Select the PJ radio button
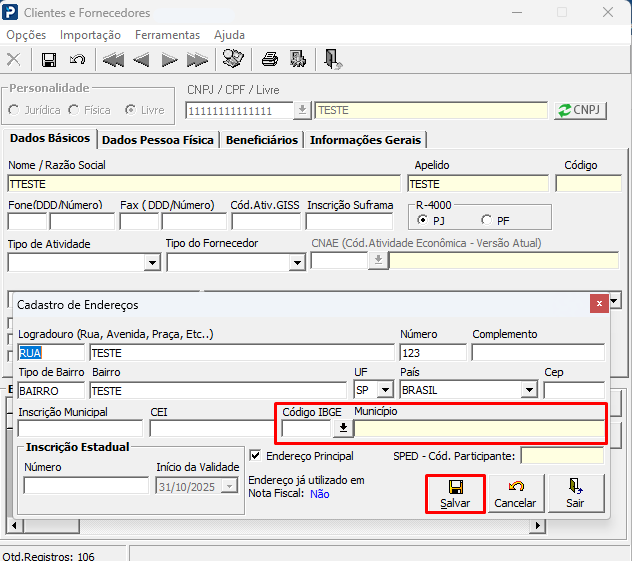Image resolution: width=632 pixels, height=561 pixels. tap(424, 220)
